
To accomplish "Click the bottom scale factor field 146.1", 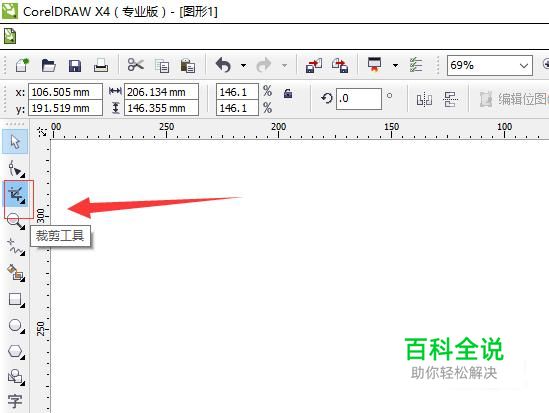I will click(237, 108).
